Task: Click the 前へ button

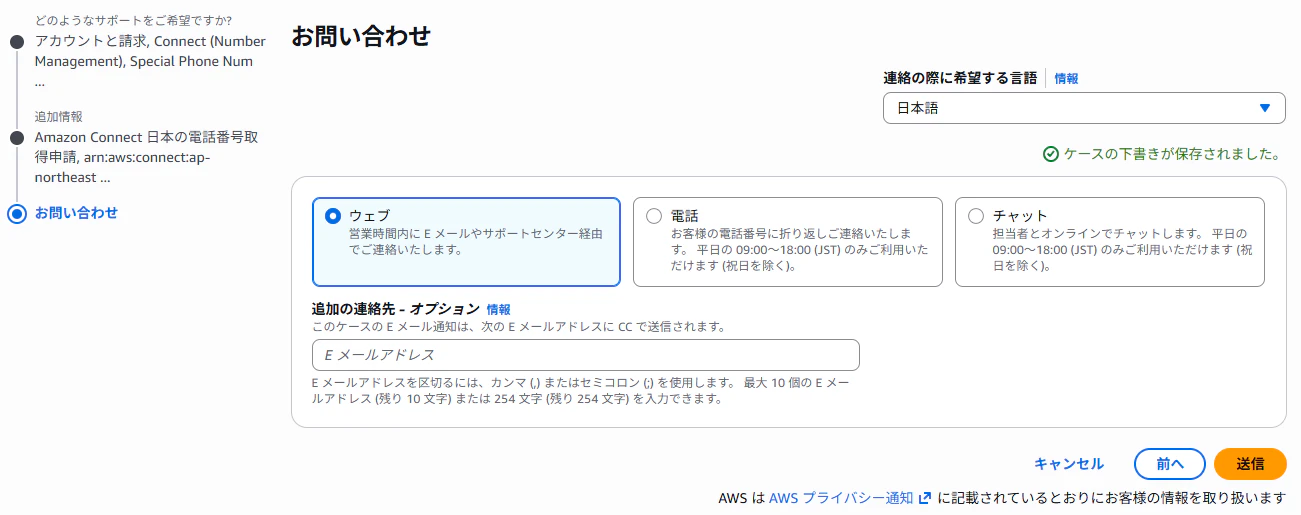Action: point(1170,464)
